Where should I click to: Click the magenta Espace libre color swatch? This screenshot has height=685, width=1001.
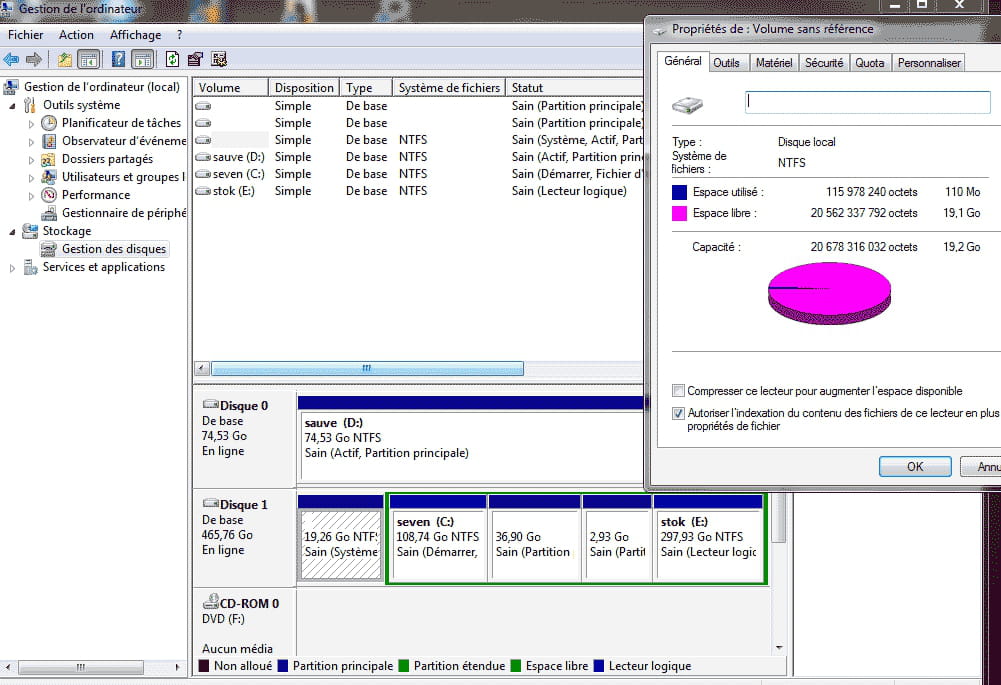(x=679, y=213)
